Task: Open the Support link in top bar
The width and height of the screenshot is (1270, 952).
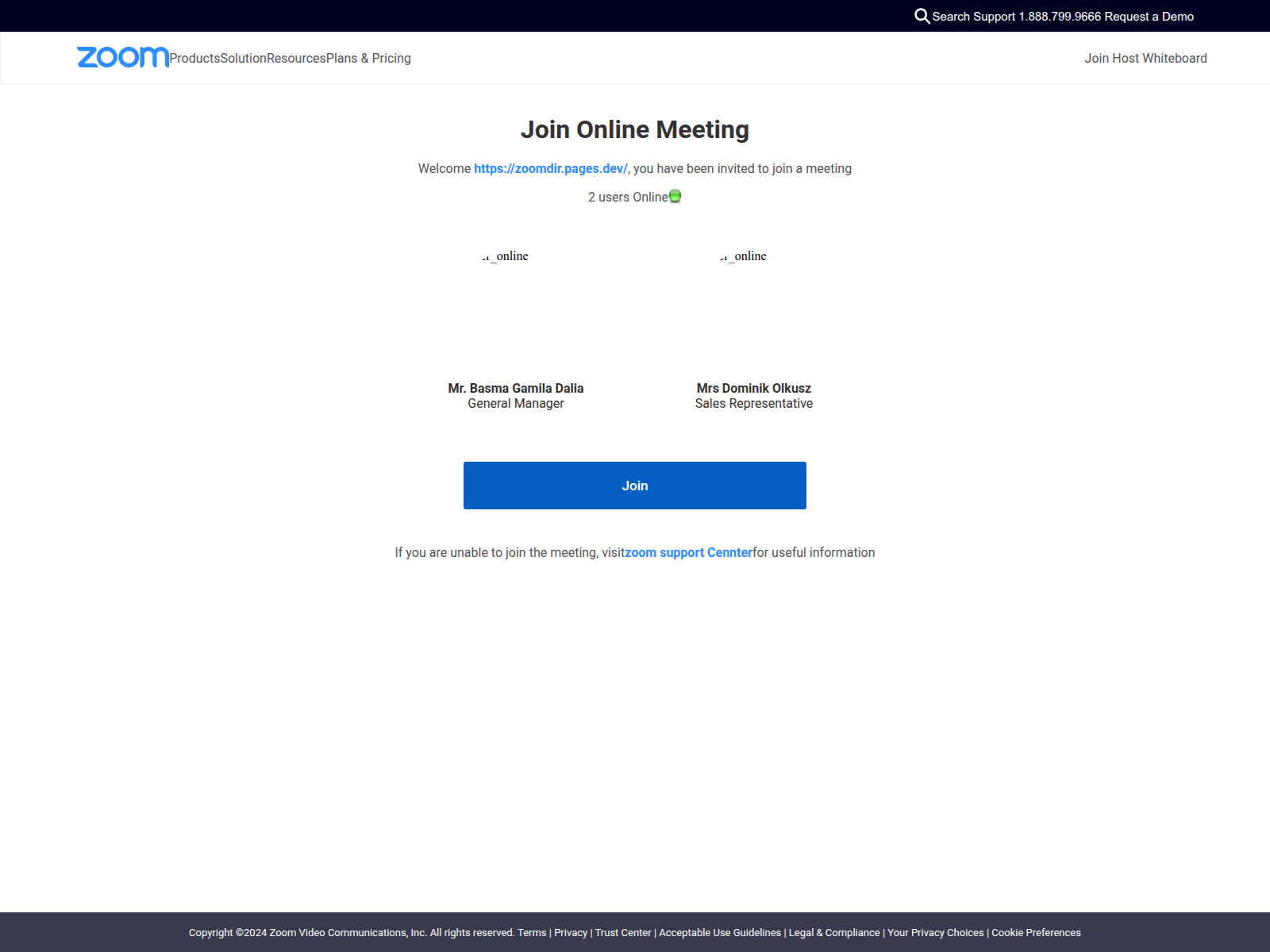Action: 995,17
